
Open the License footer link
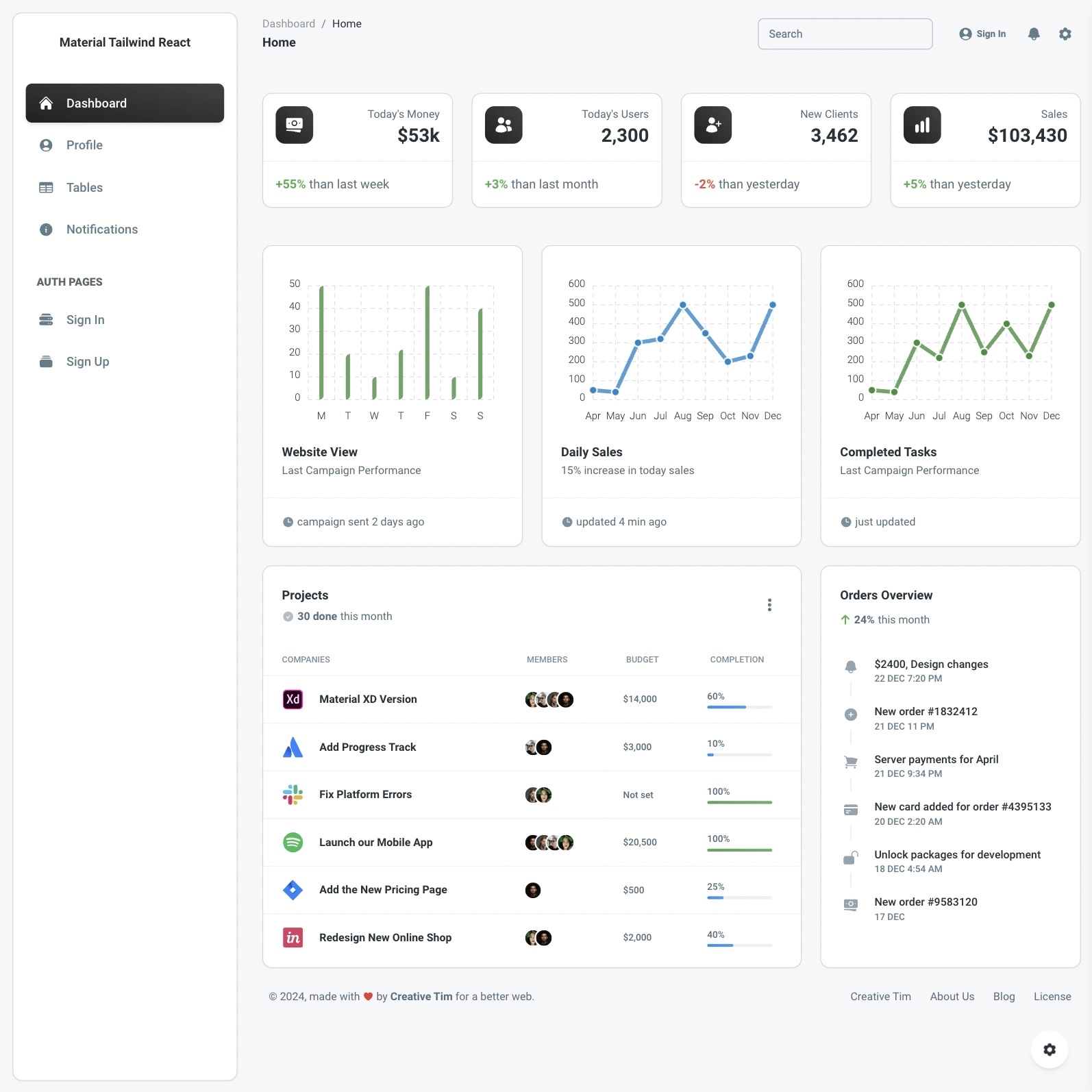(1052, 997)
